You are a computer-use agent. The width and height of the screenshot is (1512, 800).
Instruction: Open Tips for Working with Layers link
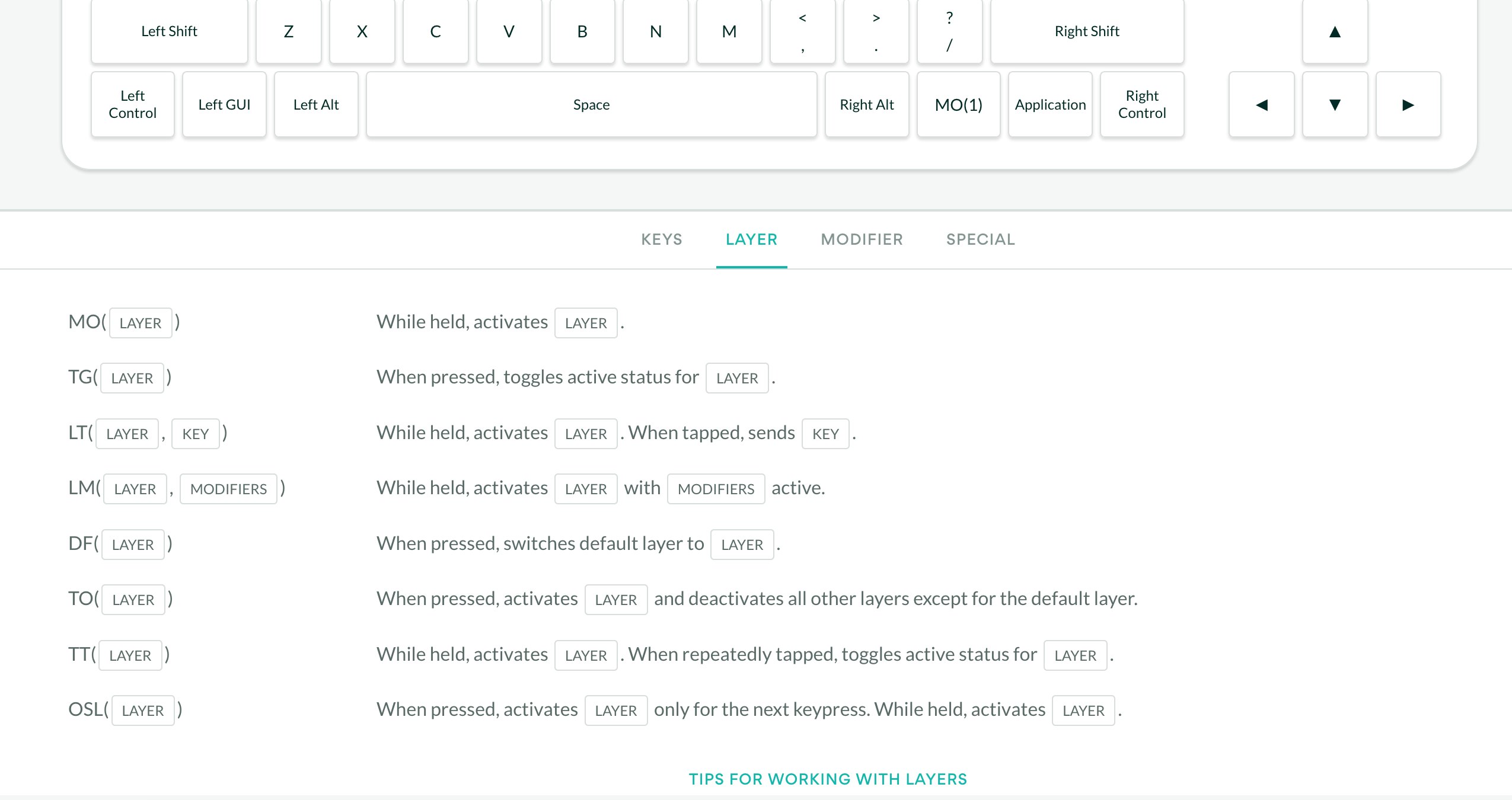(x=828, y=779)
